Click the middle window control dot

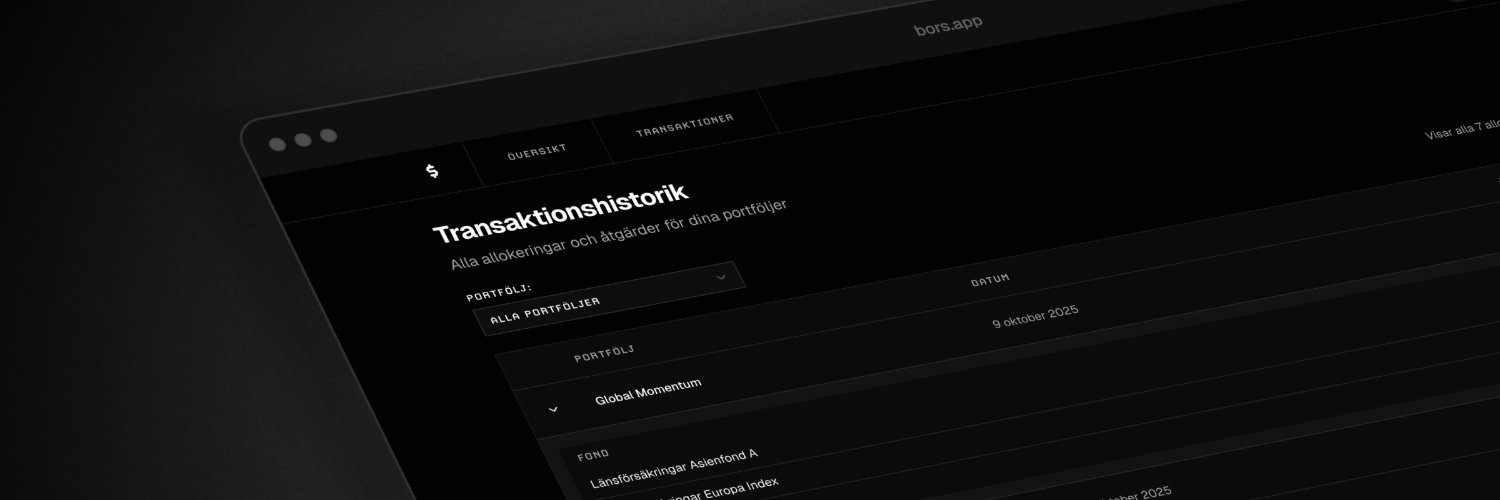tap(302, 139)
